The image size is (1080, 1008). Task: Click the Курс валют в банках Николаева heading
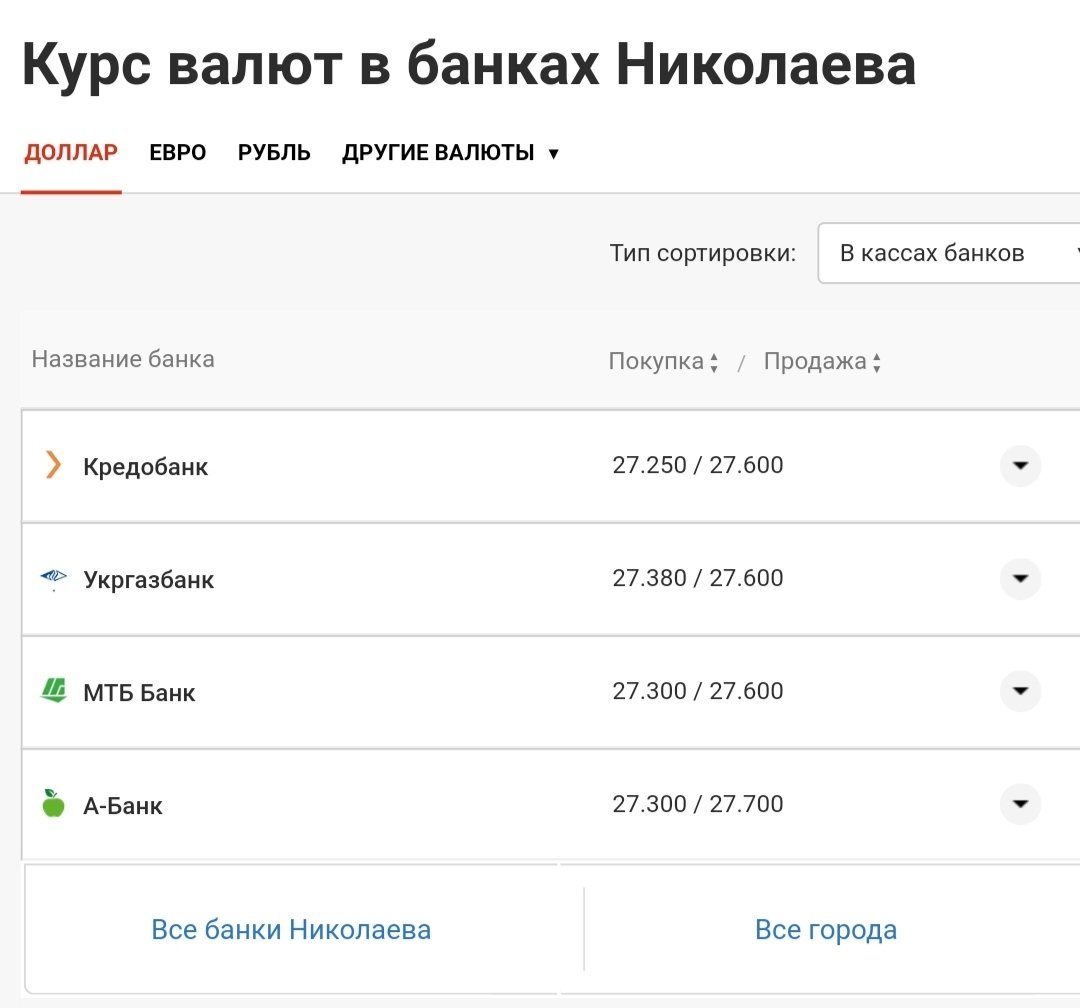[x=469, y=65]
